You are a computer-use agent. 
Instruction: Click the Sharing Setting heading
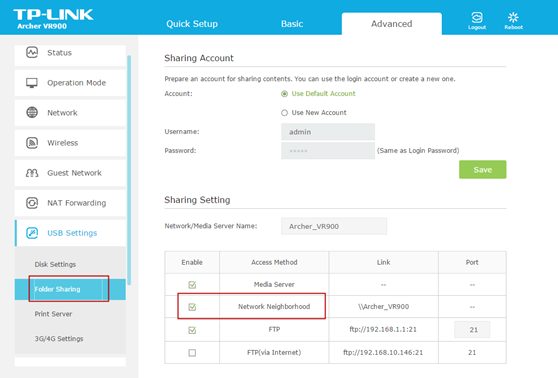click(197, 200)
